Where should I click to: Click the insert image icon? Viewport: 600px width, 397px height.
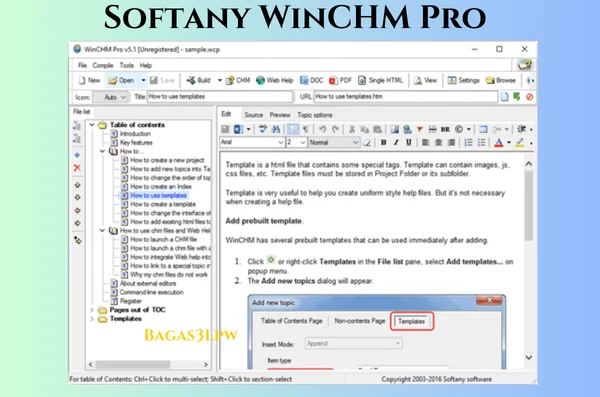click(x=395, y=129)
